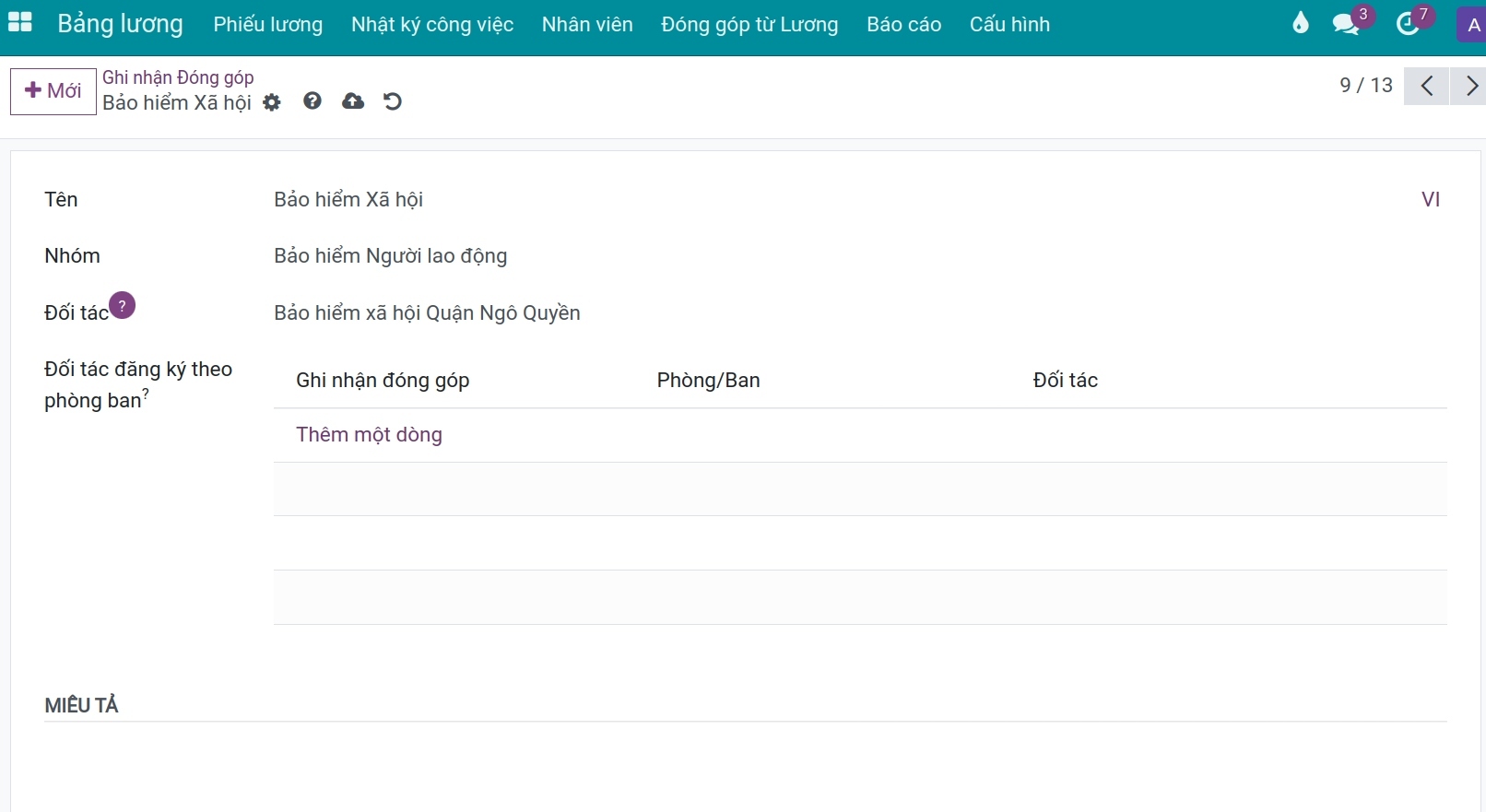Open the user avatar menu
This screenshot has height=812, width=1486.
tap(1472, 25)
